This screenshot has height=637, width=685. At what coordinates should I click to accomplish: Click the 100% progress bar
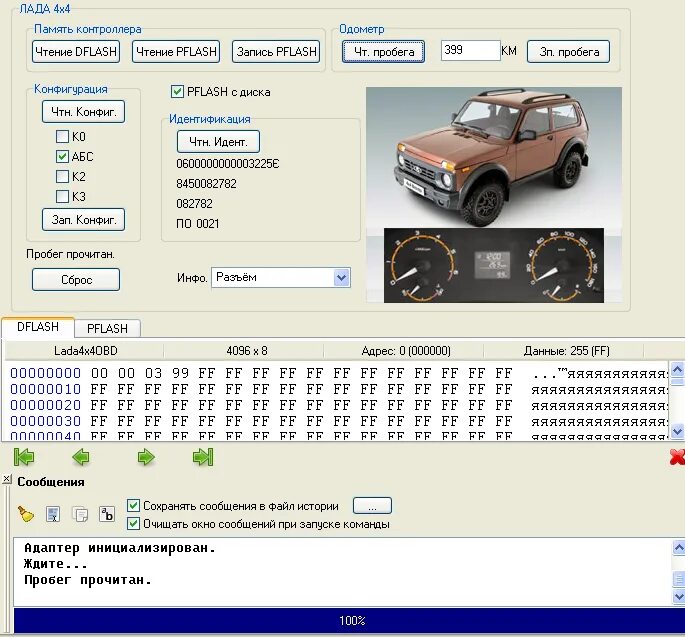click(x=349, y=620)
